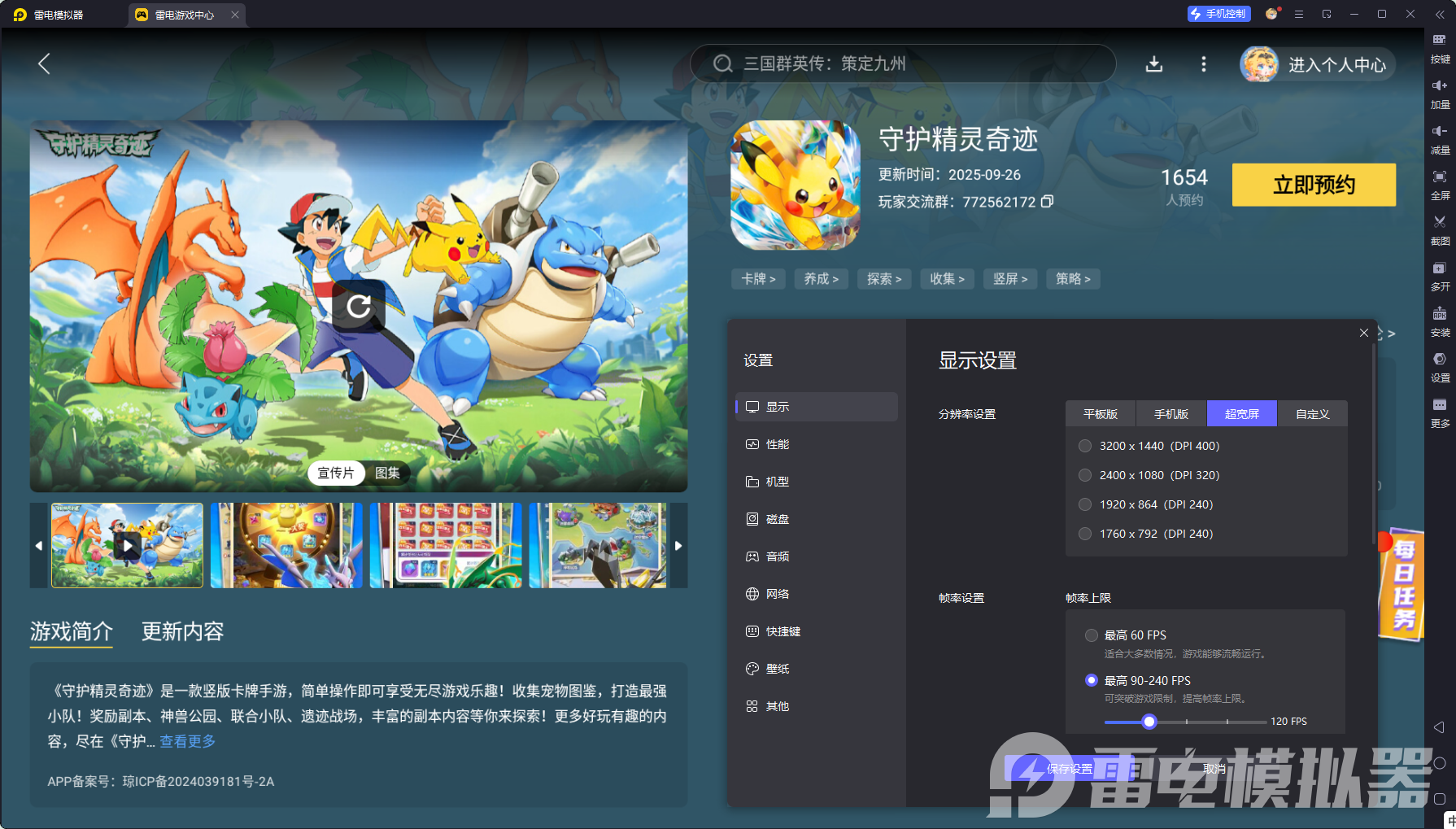Select the map screenshot thumbnail
The image size is (1456, 829).
pyautogui.click(x=598, y=545)
